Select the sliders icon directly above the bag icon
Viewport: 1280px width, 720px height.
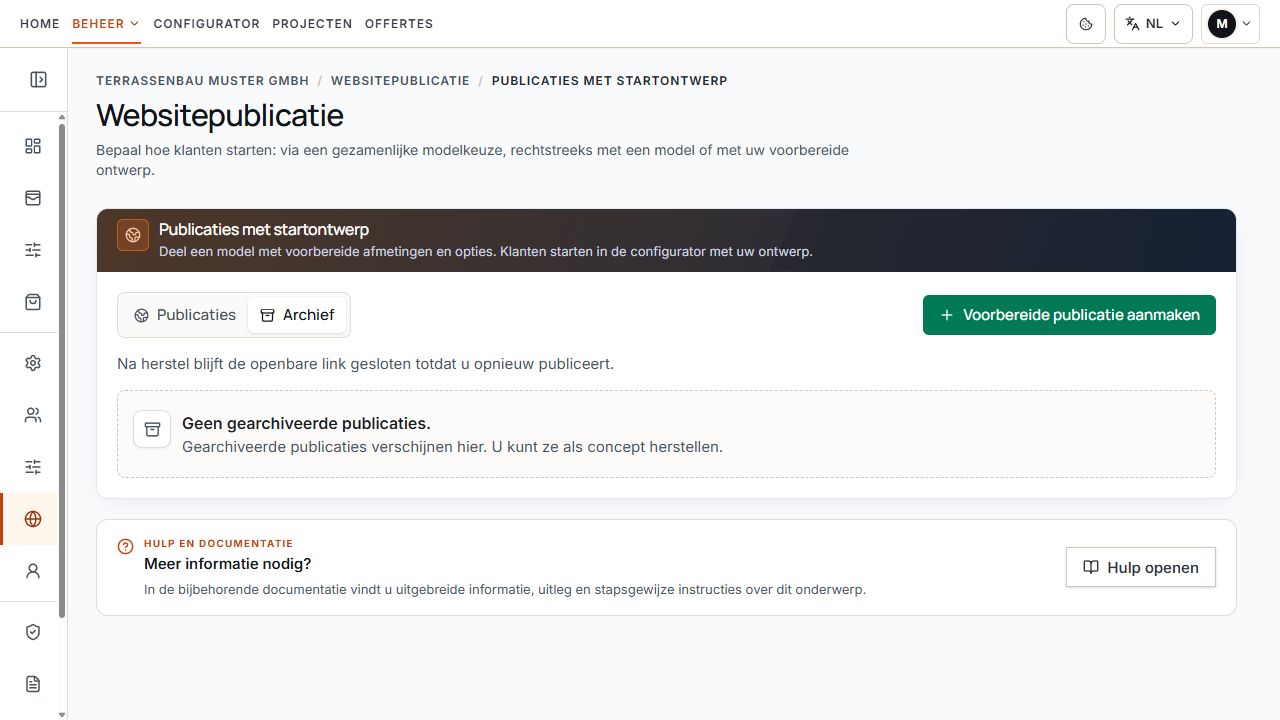(33, 250)
